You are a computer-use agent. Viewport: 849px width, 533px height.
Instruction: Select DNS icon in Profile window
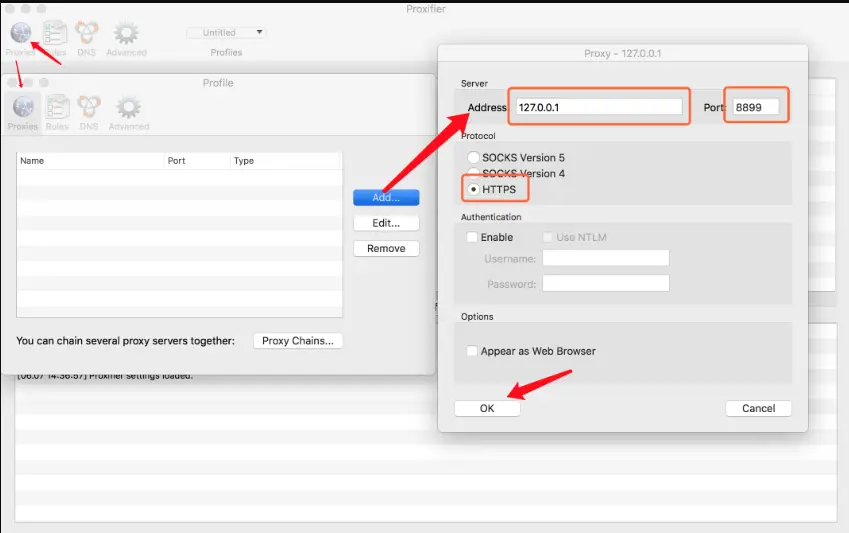(89, 107)
